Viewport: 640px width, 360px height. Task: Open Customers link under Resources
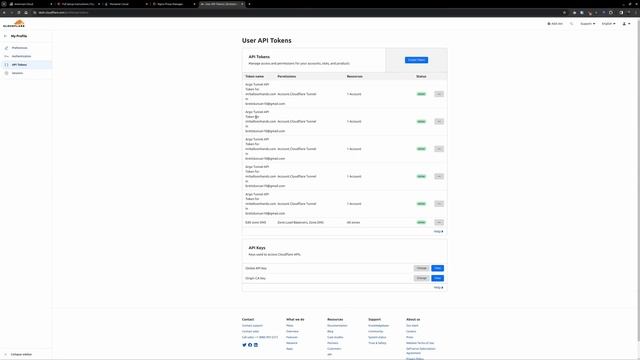pyautogui.click(x=334, y=349)
